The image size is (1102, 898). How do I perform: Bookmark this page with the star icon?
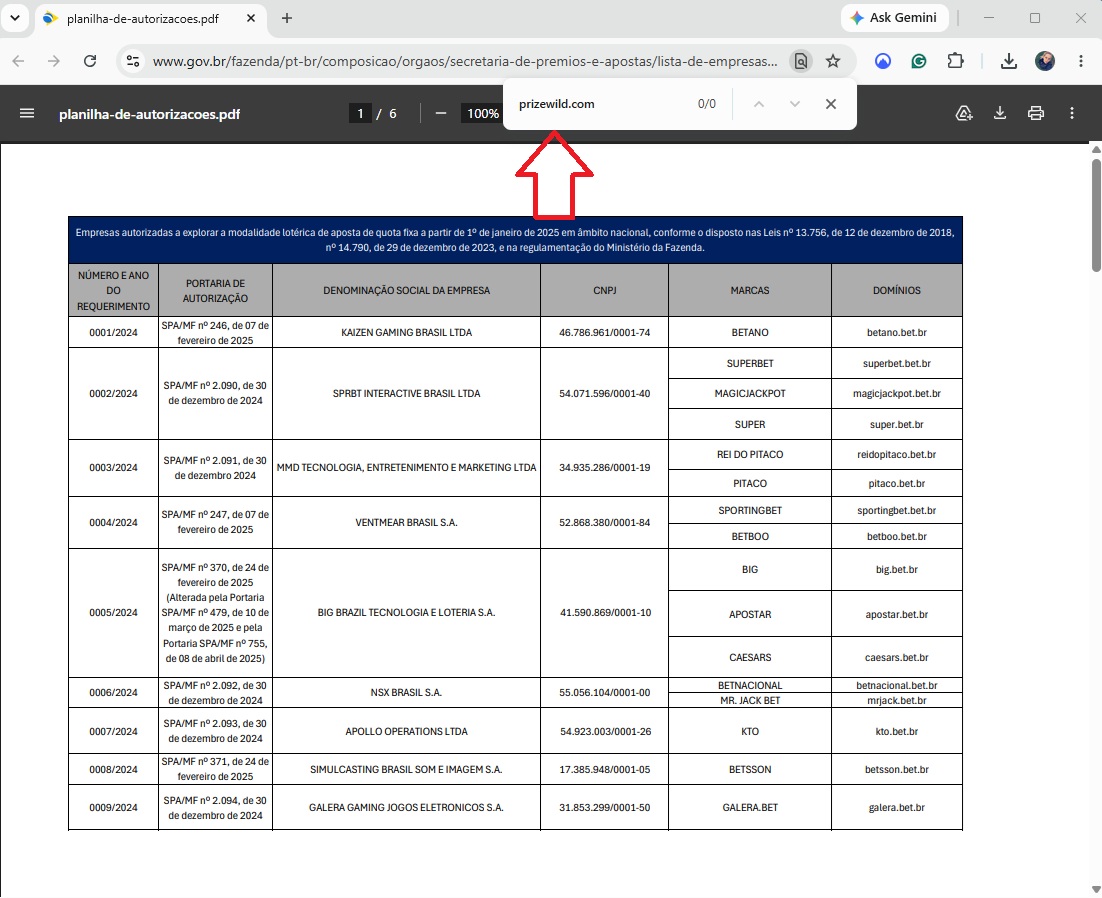coord(833,61)
